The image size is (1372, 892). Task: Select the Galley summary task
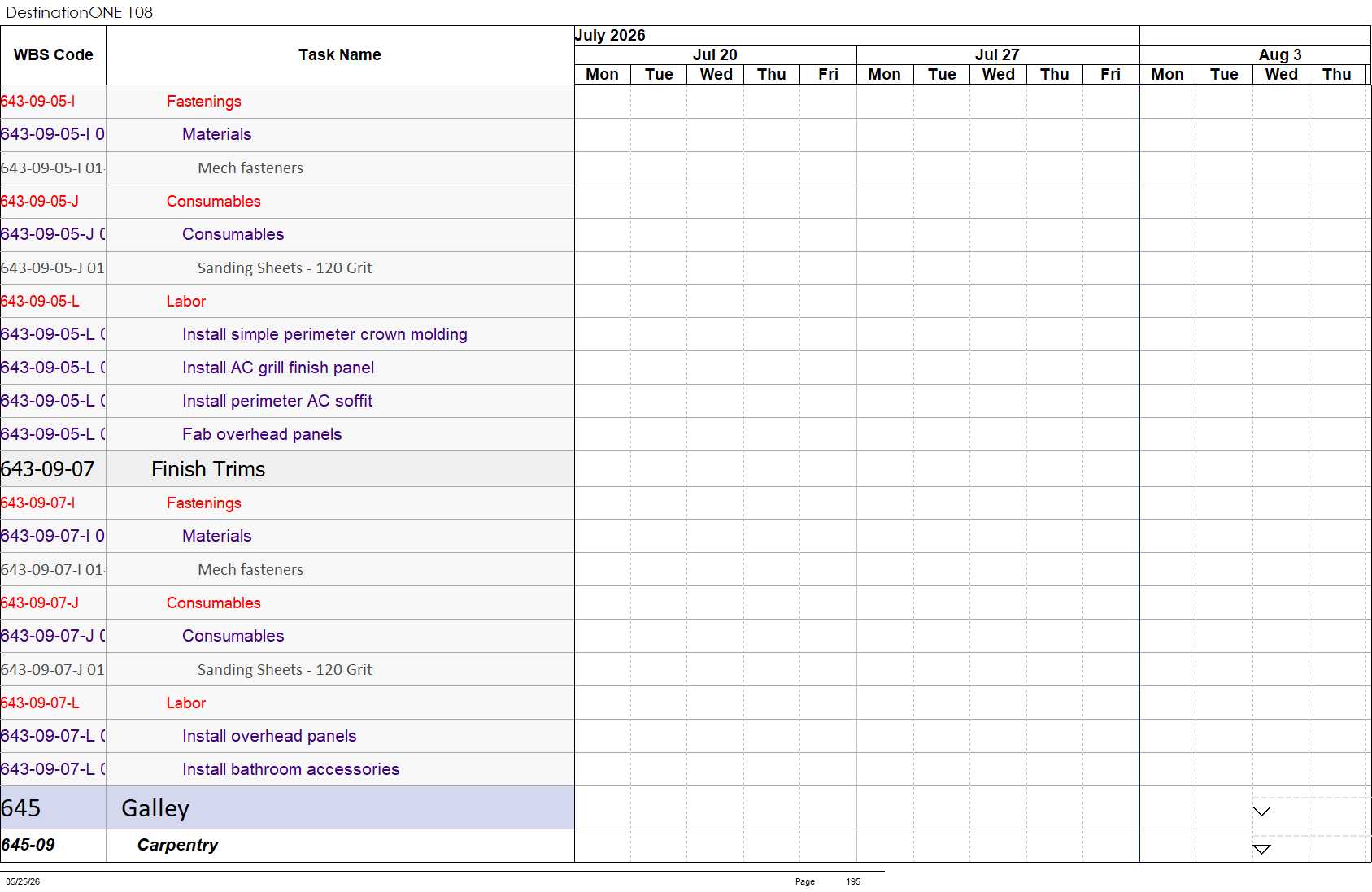[155, 808]
